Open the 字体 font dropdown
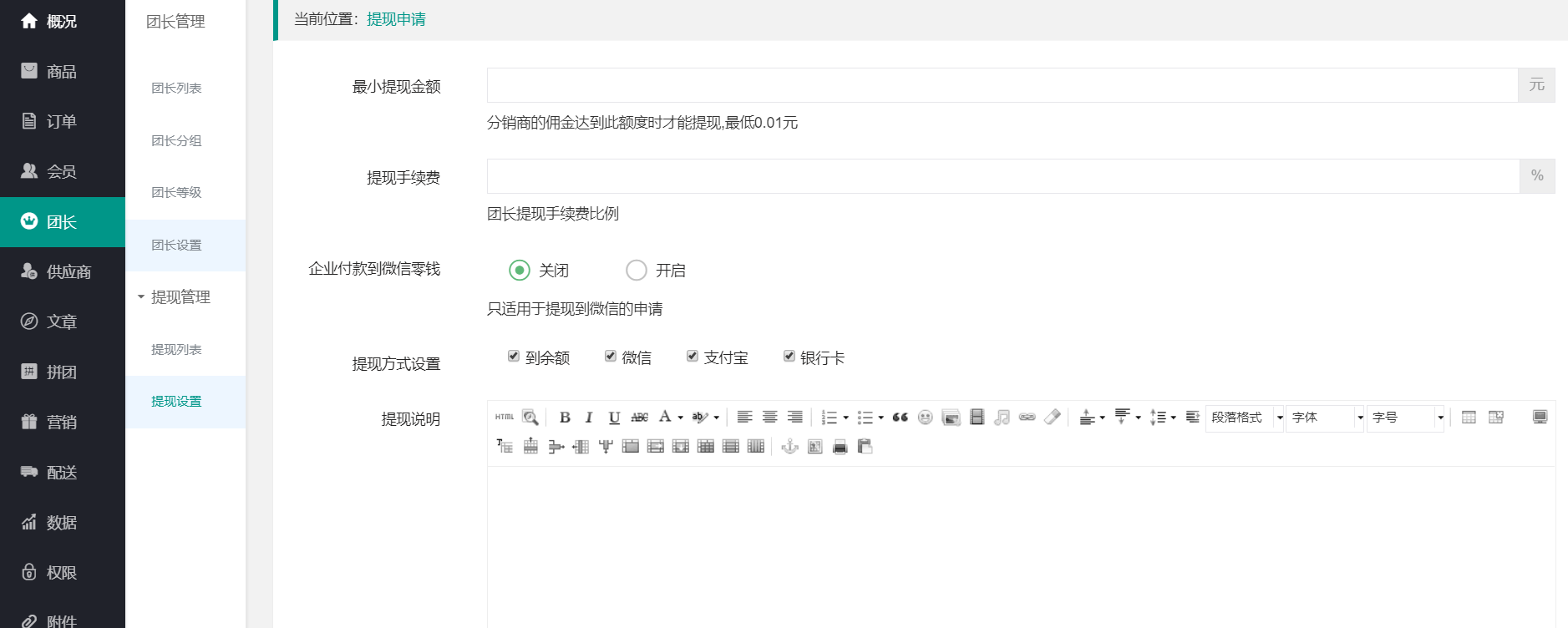The height and width of the screenshot is (628, 1568). tap(1326, 417)
